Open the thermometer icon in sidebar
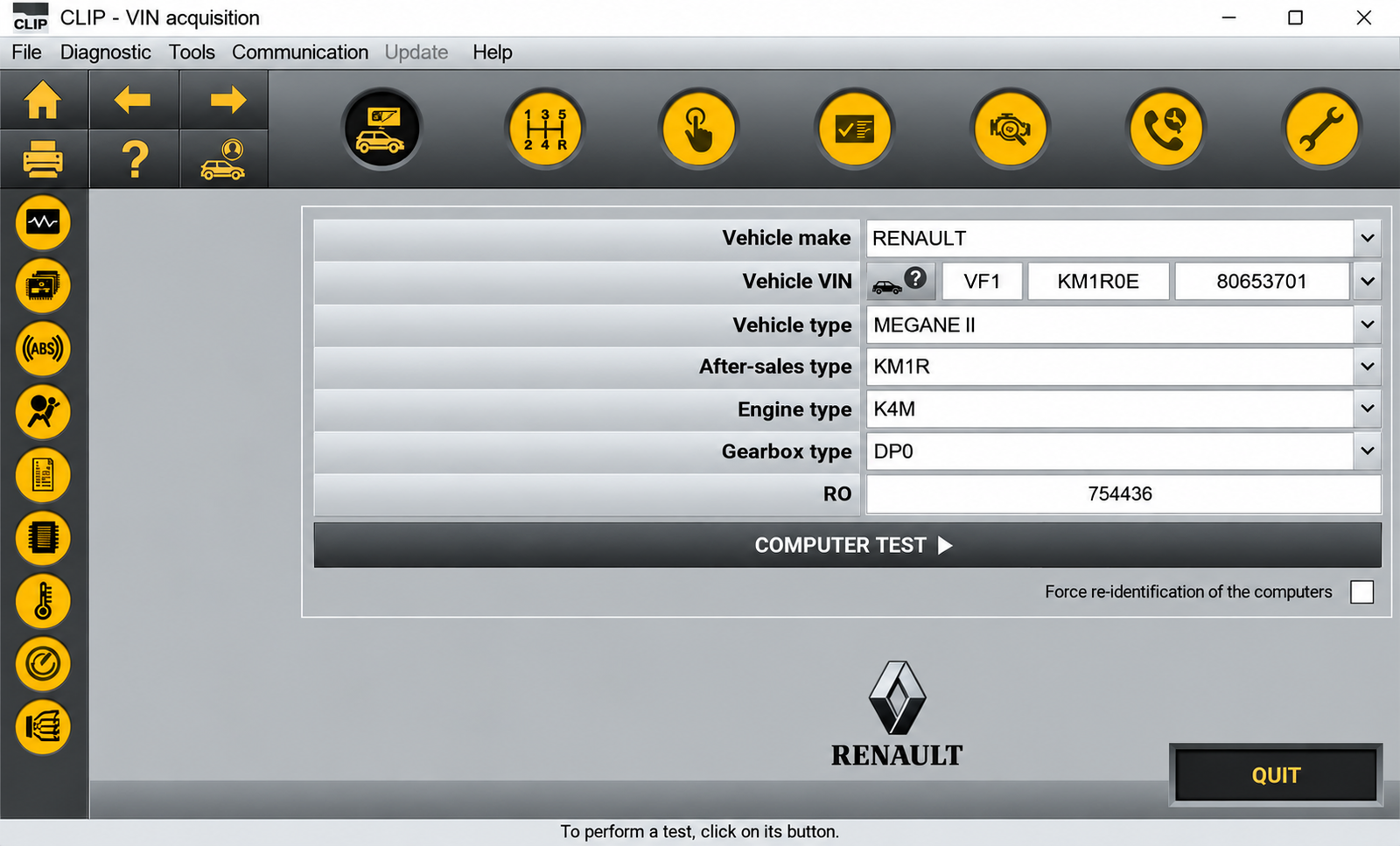This screenshot has height=846, width=1400. pyautogui.click(x=43, y=601)
